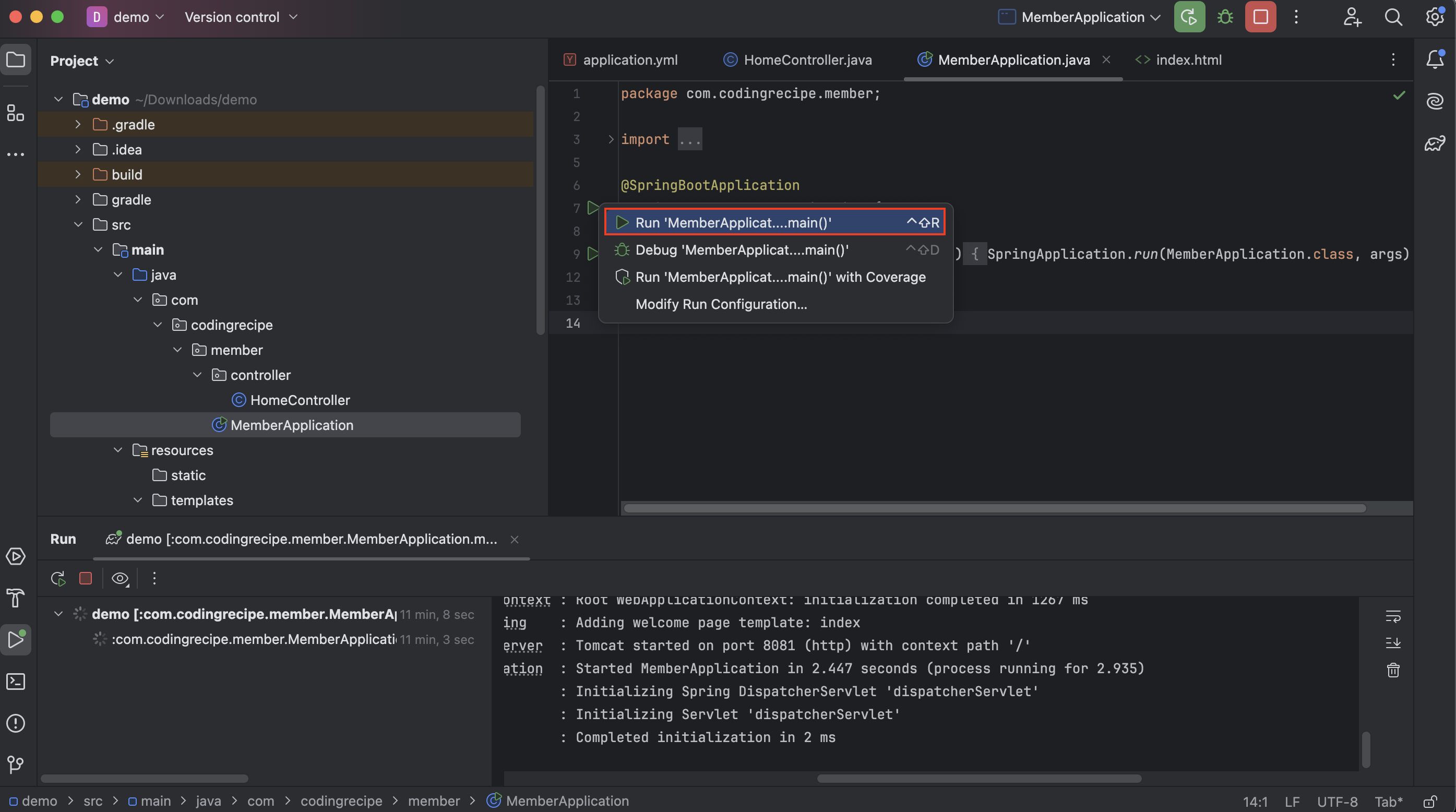Open the Services tool window icon
1456x812 pixels.
click(16, 557)
